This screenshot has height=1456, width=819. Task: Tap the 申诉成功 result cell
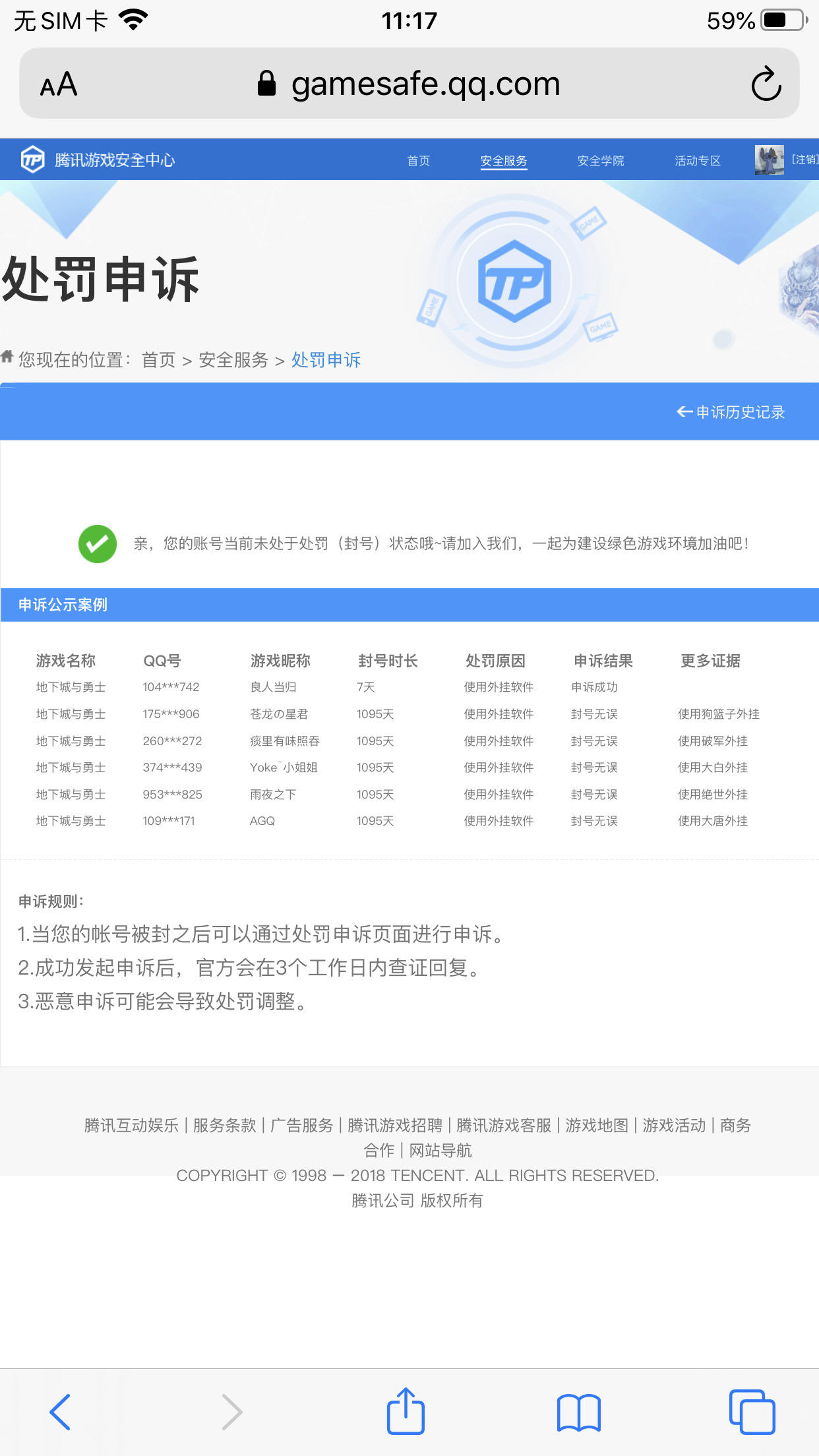[594, 687]
